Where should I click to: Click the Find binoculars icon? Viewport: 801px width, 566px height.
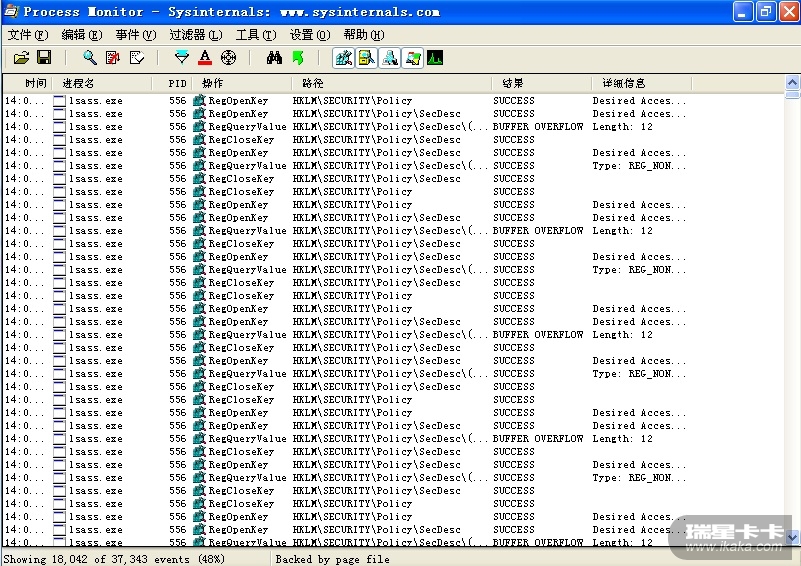[274, 58]
